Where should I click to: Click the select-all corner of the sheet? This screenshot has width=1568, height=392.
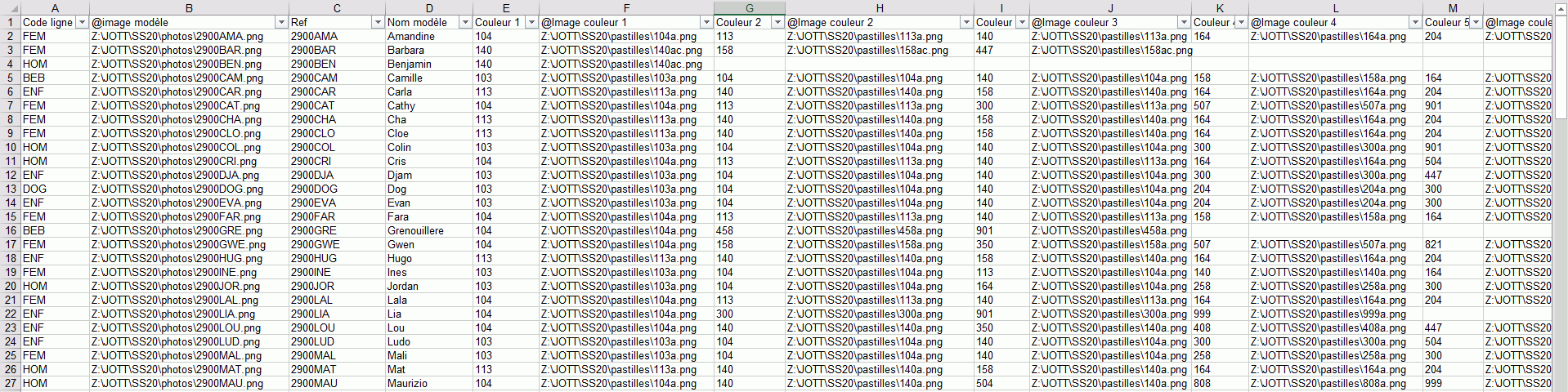pyautogui.click(x=10, y=8)
